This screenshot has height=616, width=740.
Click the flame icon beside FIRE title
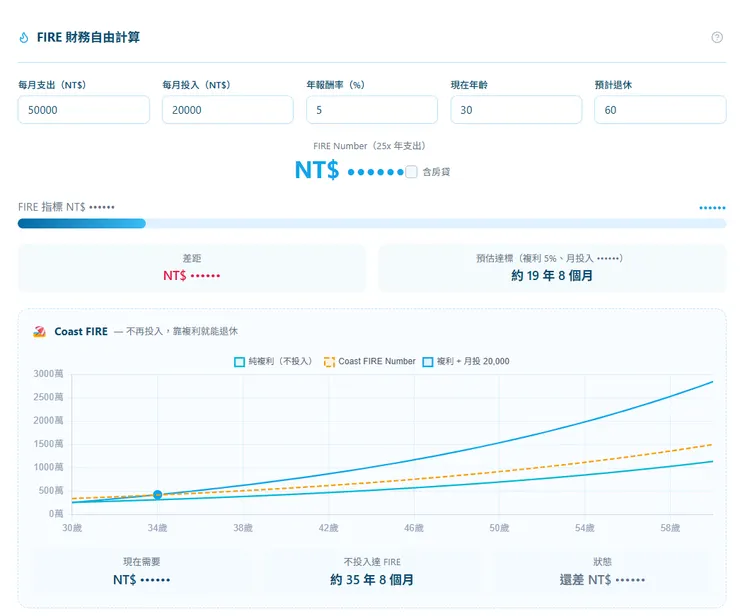(x=24, y=37)
